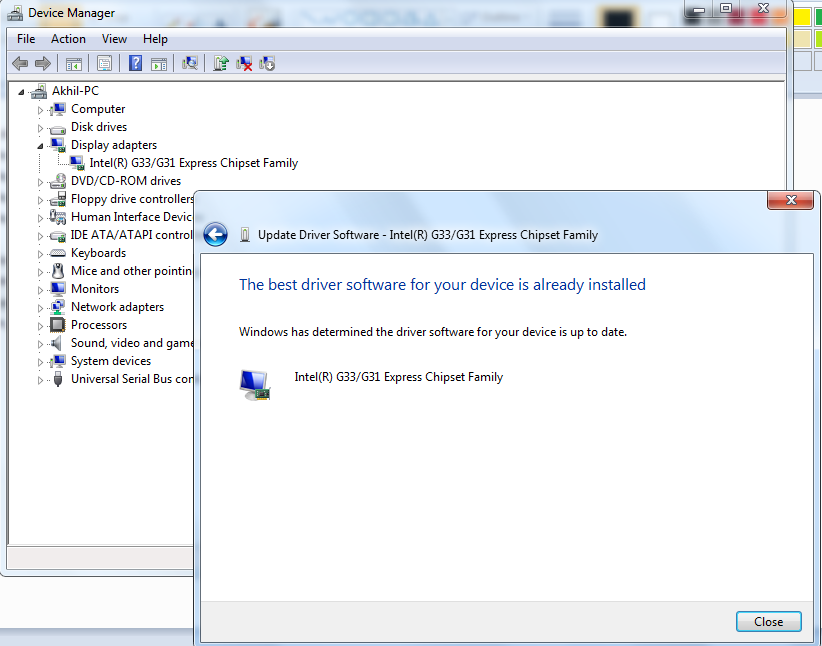Screen dimensions: 822x646
Task: Click heading 'The best driver software for your device is already installed'
Action: click(x=442, y=285)
